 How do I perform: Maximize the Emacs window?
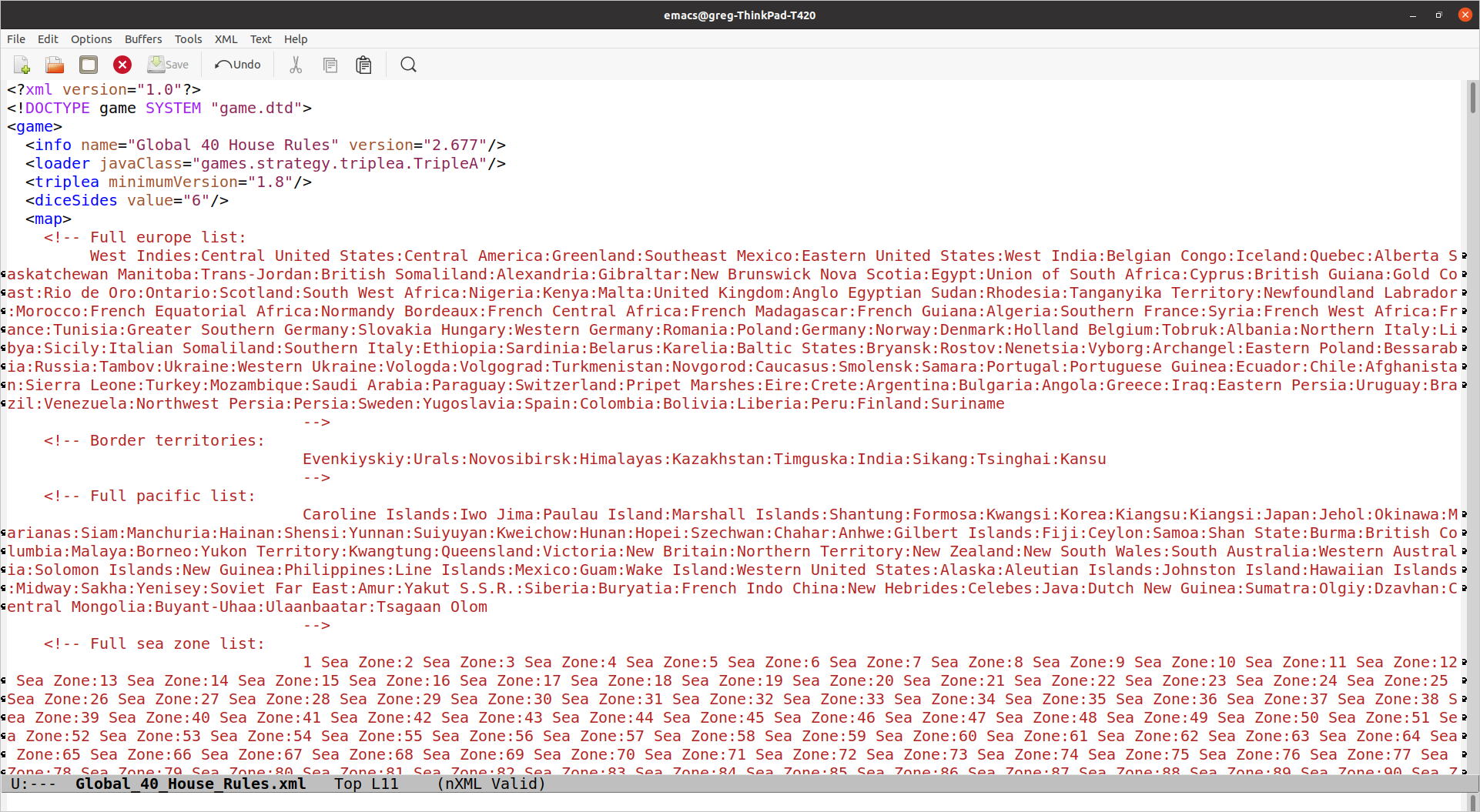tap(1438, 15)
